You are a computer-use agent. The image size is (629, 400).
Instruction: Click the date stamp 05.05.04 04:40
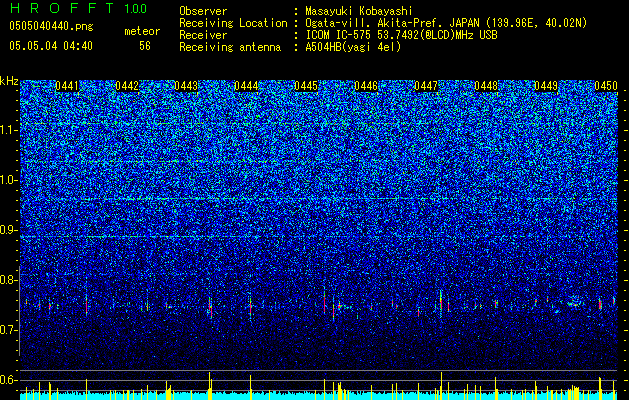coord(51,46)
